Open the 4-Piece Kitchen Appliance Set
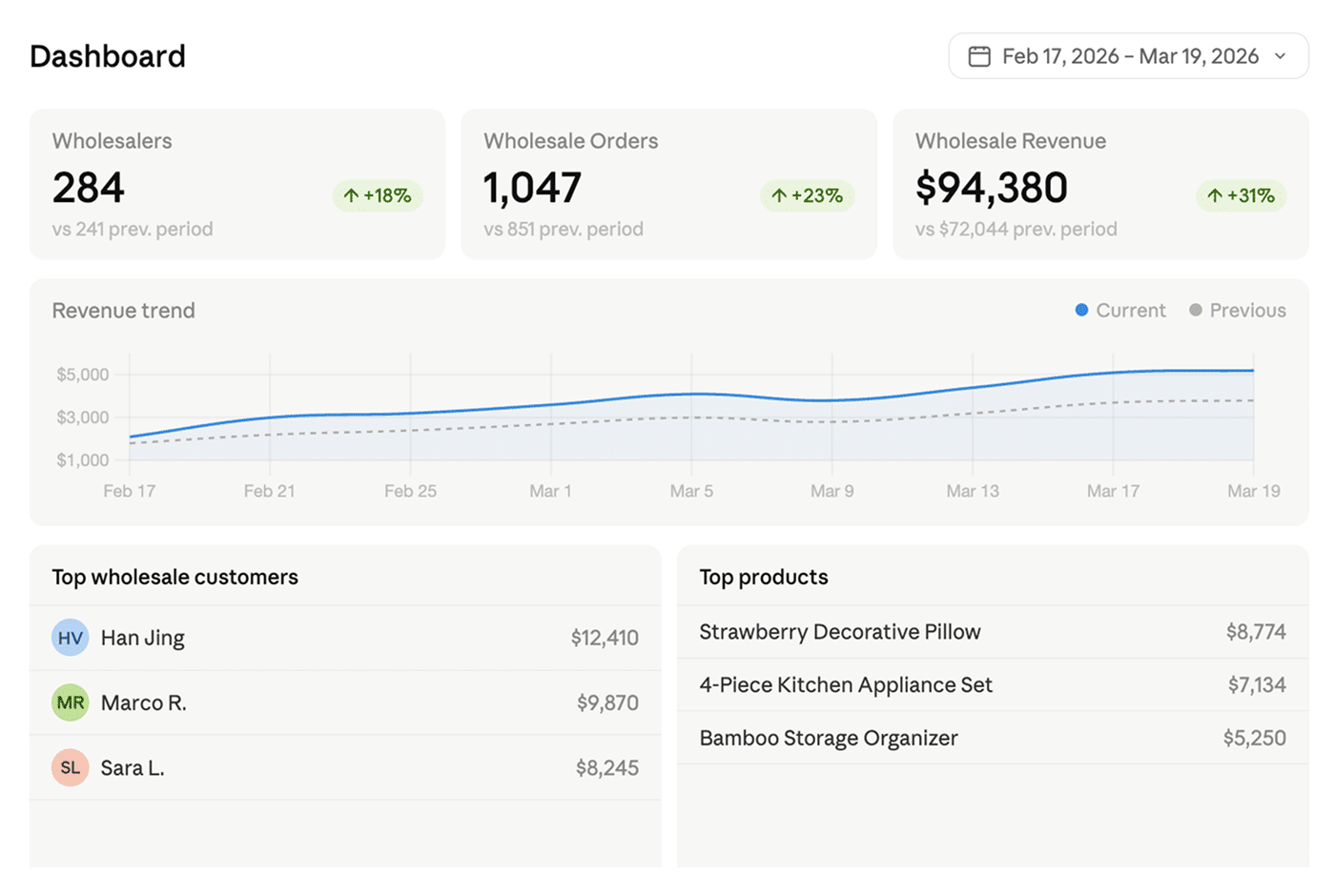 point(992,684)
